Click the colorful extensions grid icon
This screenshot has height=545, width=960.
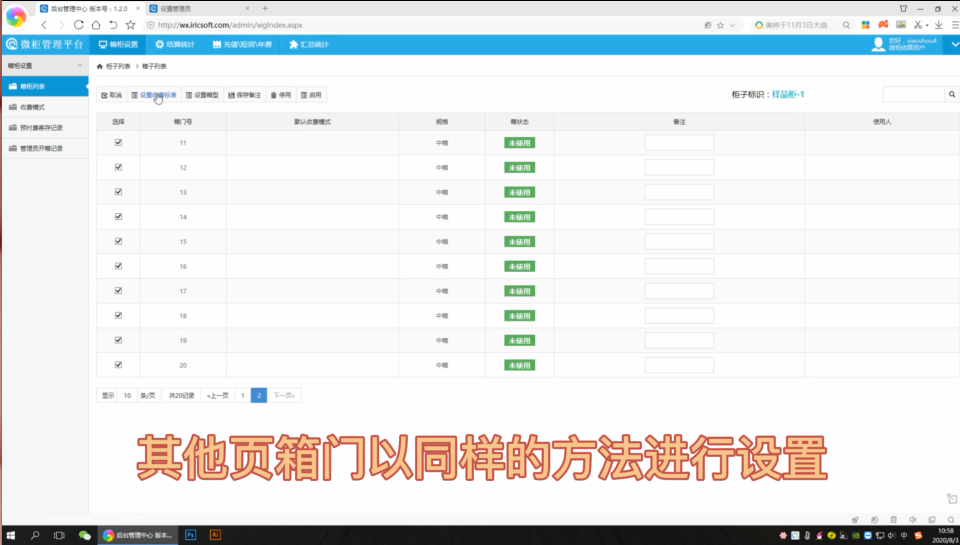tap(865, 25)
